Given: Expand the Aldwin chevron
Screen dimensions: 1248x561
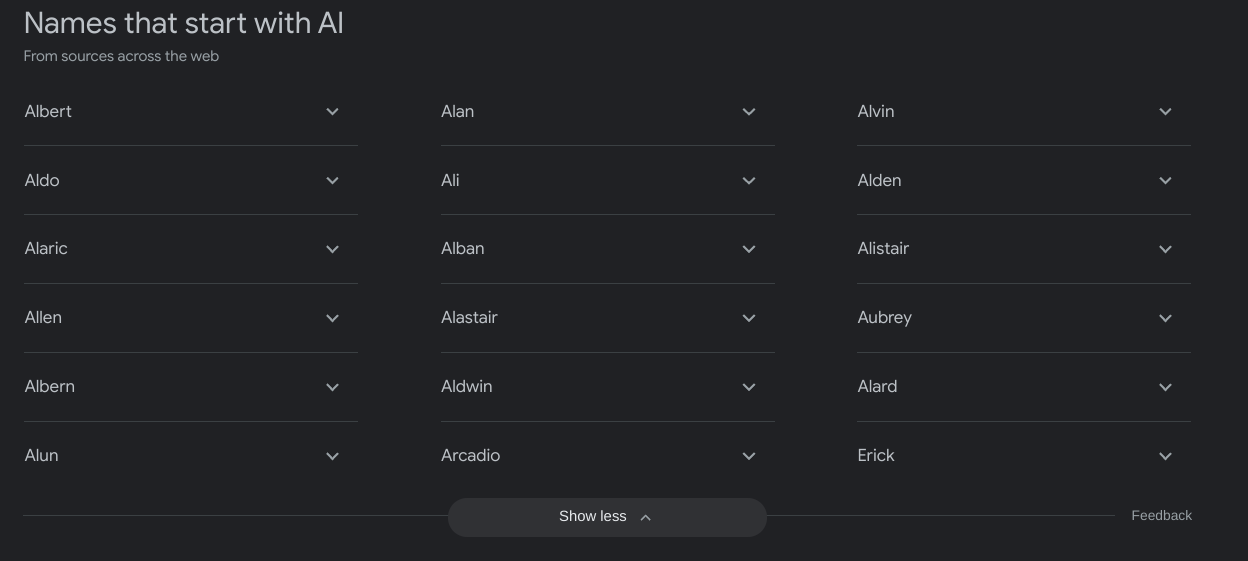Looking at the screenshot, I should click(x=748, y=387).
